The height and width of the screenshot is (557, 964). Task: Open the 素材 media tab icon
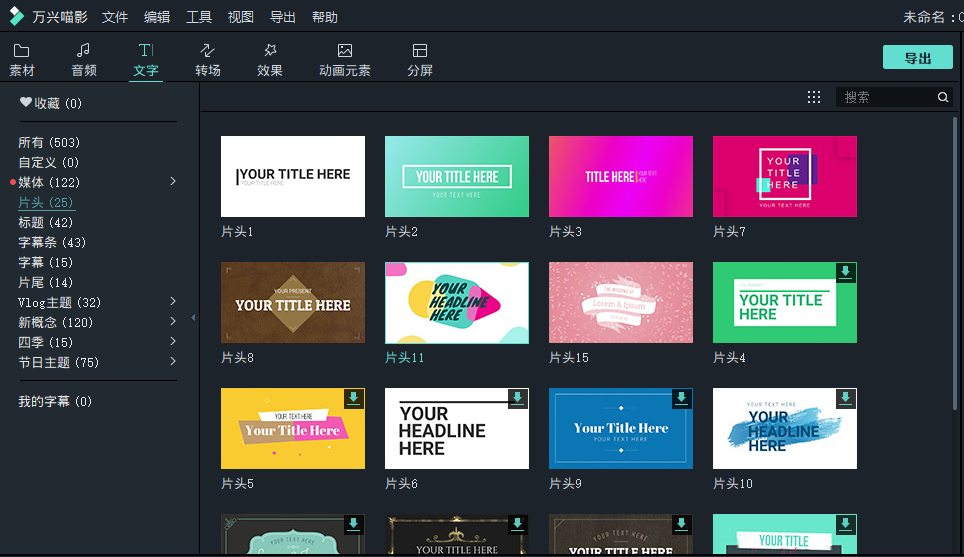21,51
